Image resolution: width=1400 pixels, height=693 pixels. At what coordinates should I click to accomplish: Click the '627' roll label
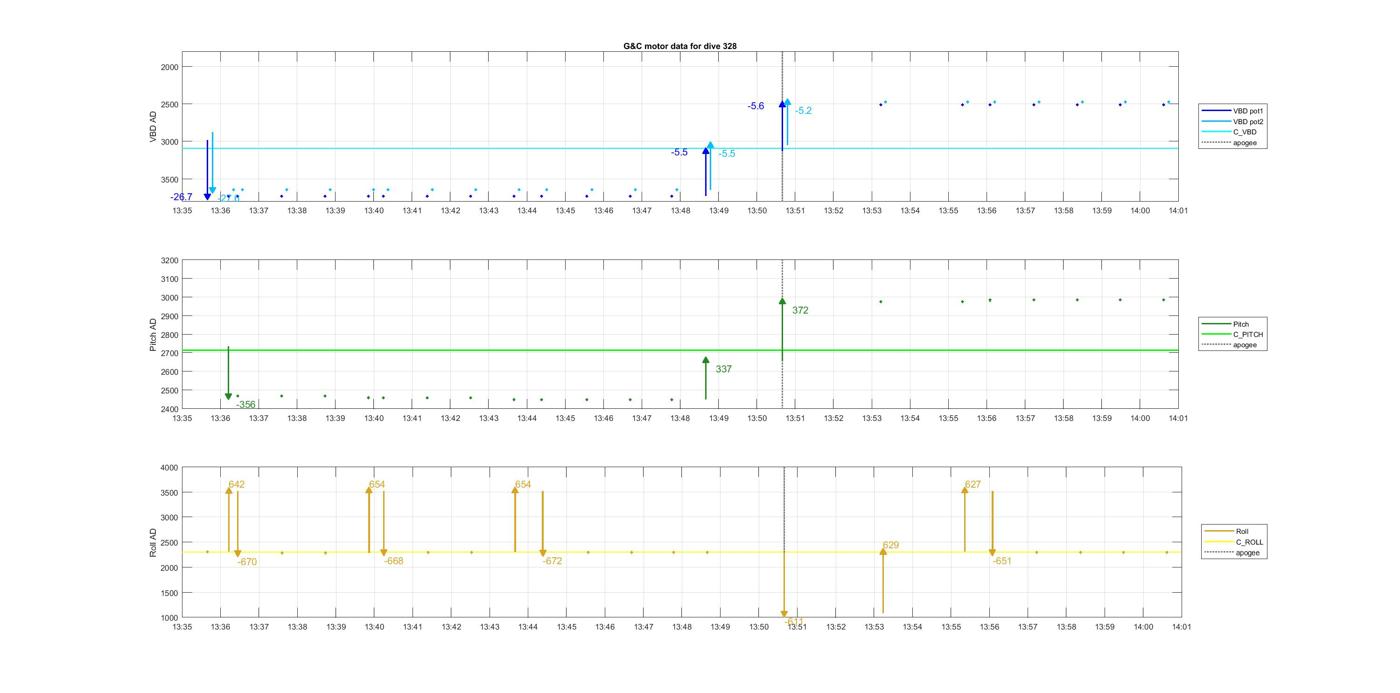tap(973, 485)
